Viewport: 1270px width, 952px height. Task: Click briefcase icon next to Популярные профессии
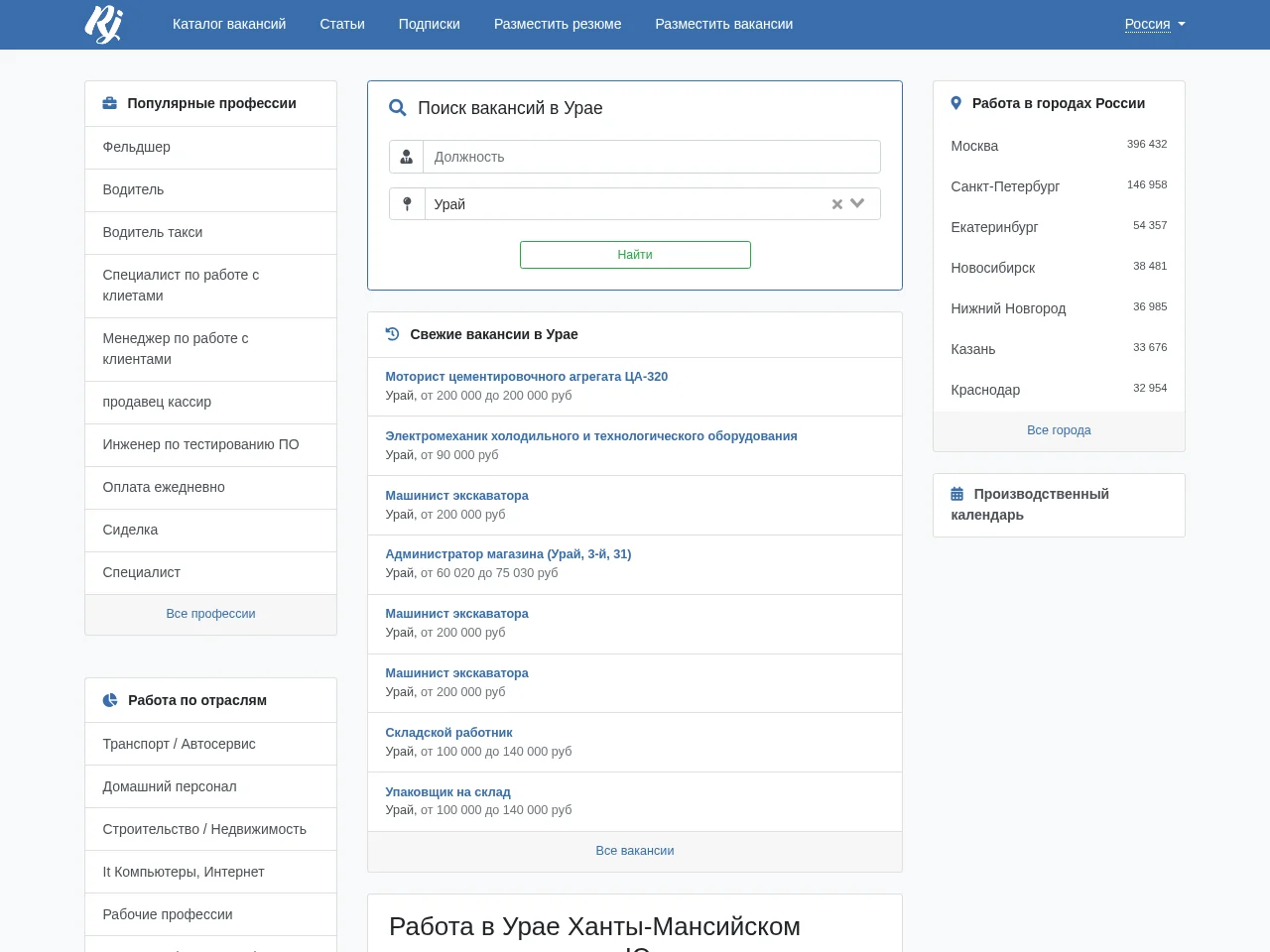coord(110,103)
